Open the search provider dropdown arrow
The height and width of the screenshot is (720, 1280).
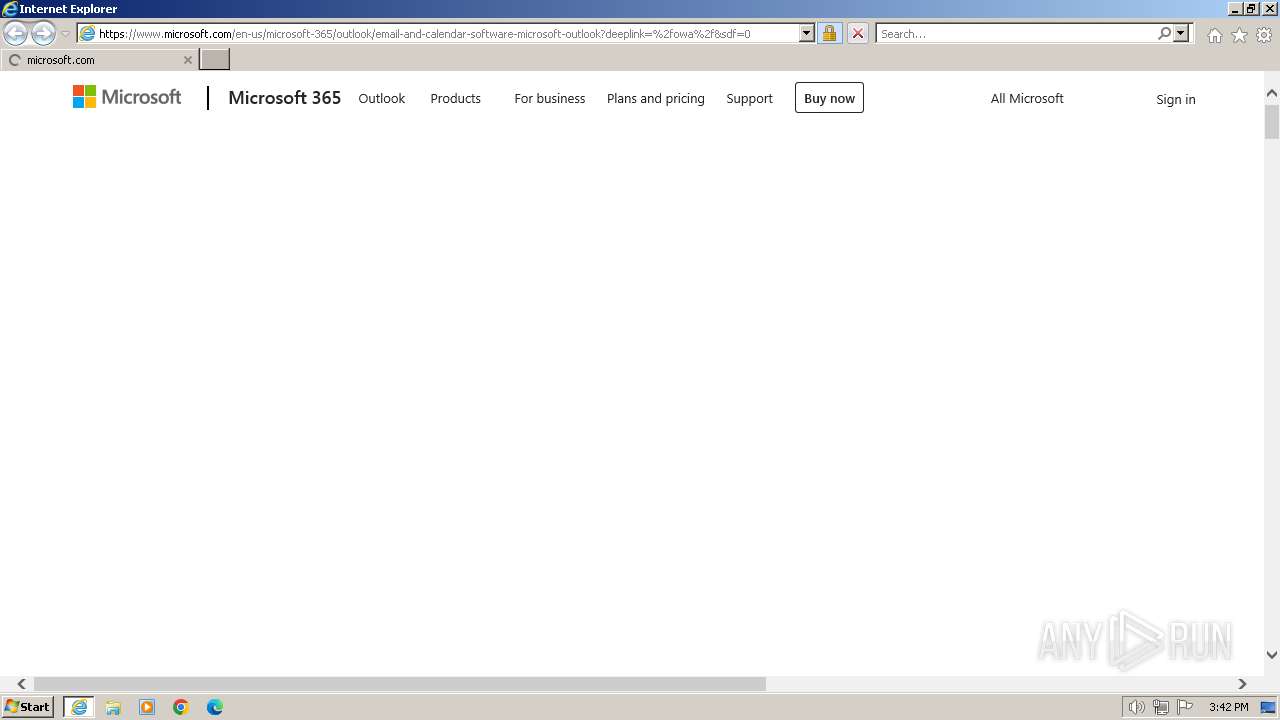[1181, 33]
